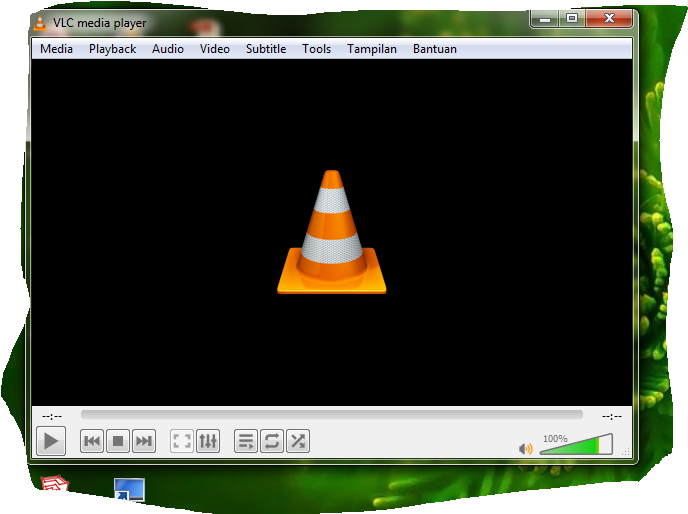Seek using the playback progress bar
This screenshot has height=514, width=688.
click(332, 415)
